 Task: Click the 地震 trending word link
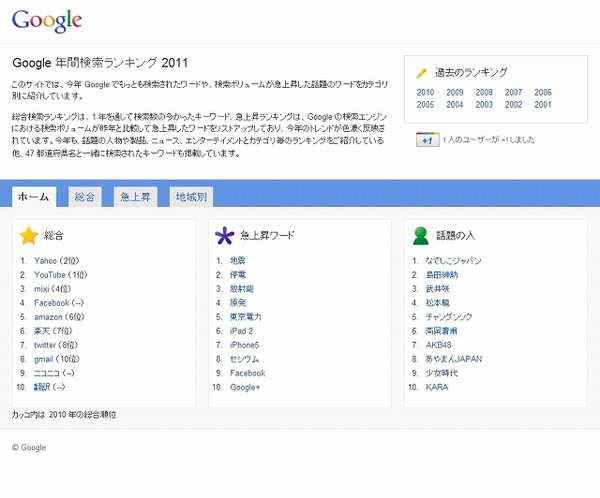pos(238,261)
